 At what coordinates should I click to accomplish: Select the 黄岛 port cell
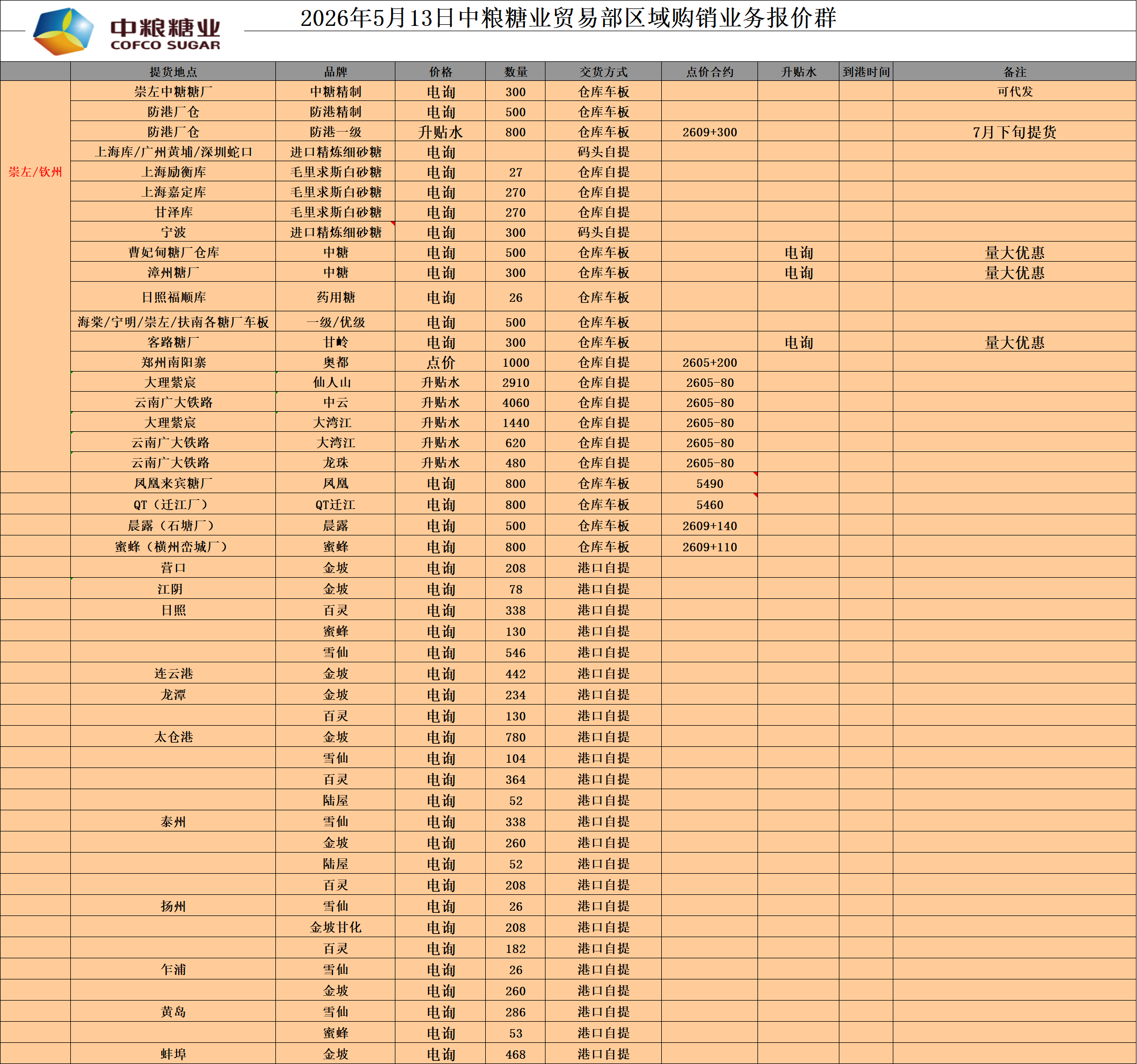pos(173,1012)
